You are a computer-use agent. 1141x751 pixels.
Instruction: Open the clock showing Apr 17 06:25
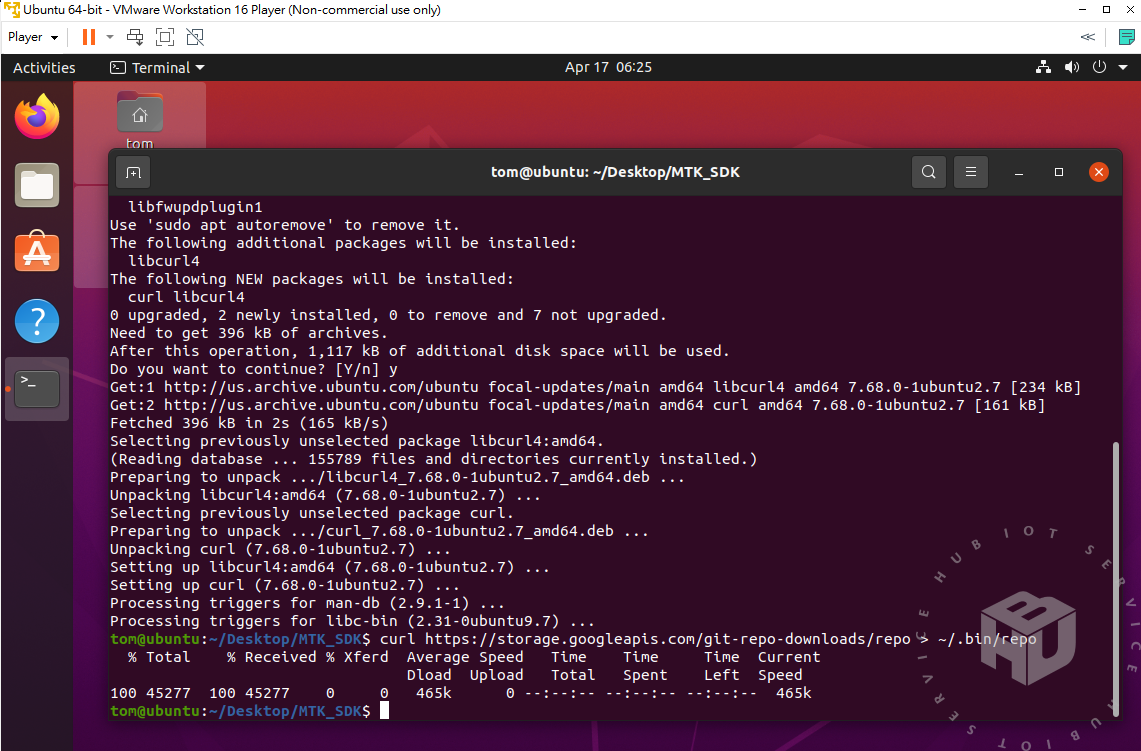tap(608, 67)
